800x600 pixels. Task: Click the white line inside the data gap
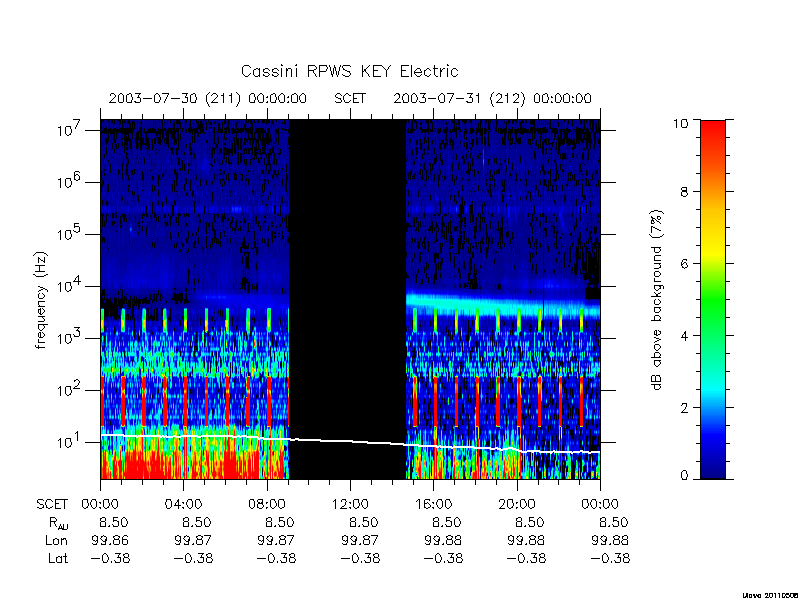click(347, 441)
